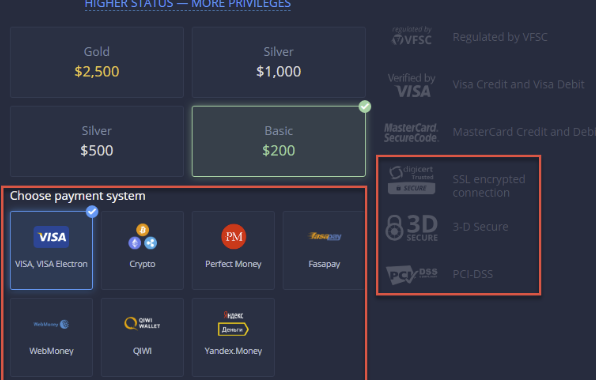Click the PCI DSS logo
The height and width of the screenshot is (380, 596).
coord(412,274)
